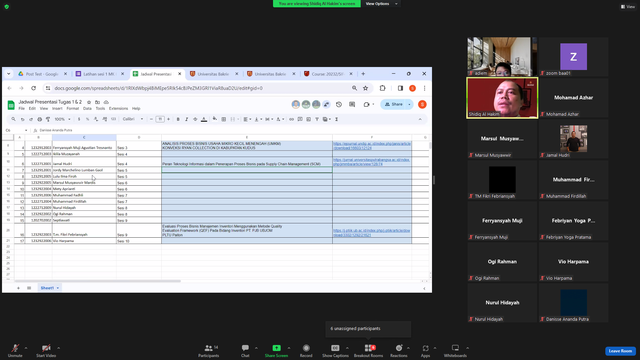
Task: Open the cell fill color picker
Action: (x=215, y=119)
